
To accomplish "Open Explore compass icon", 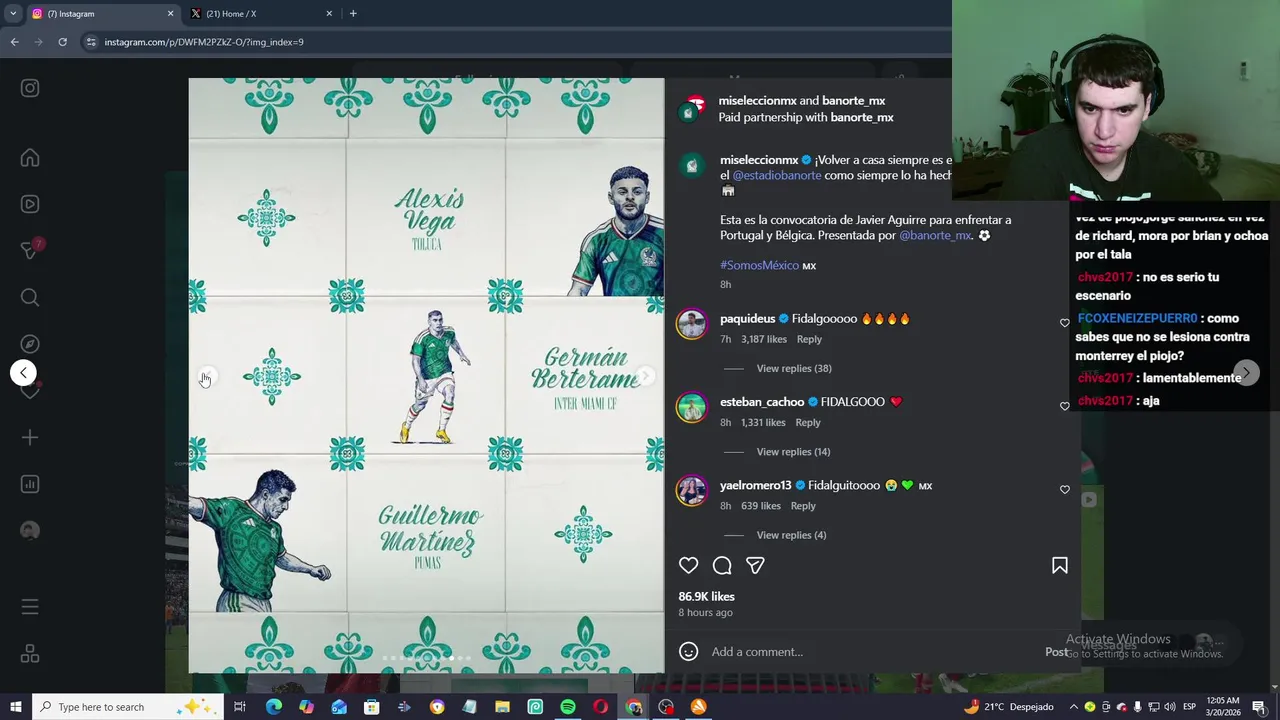I will (30, 344).
